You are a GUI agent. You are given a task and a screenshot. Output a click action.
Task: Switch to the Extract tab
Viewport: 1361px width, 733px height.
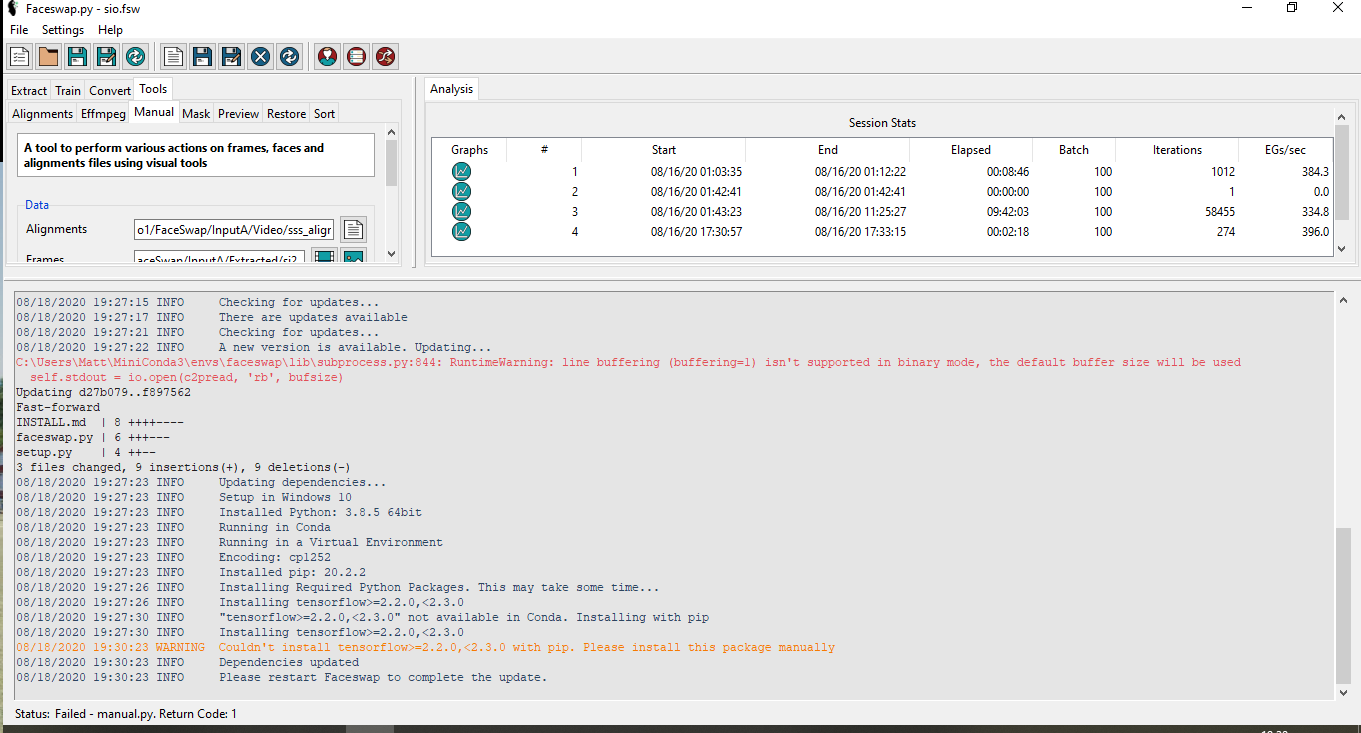point(29,91)
